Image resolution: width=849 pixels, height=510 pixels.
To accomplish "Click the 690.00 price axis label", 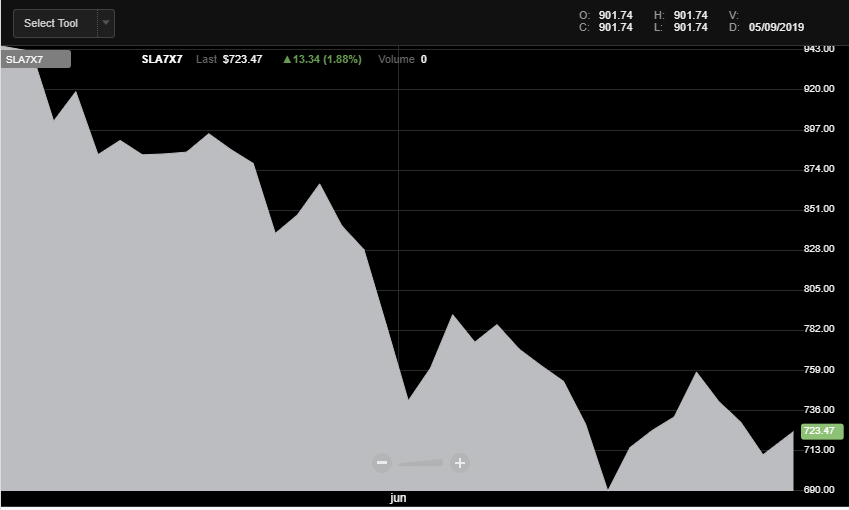I will 819,490.
